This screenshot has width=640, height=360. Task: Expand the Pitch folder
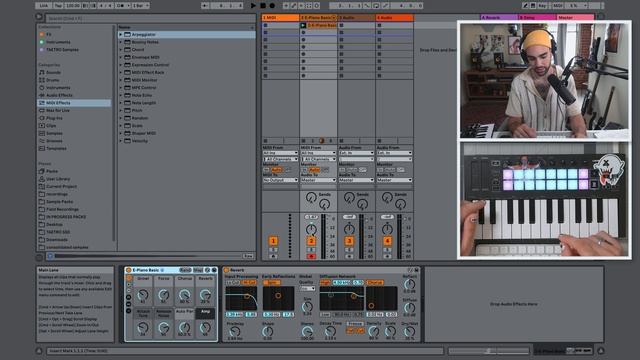point(121,110)
